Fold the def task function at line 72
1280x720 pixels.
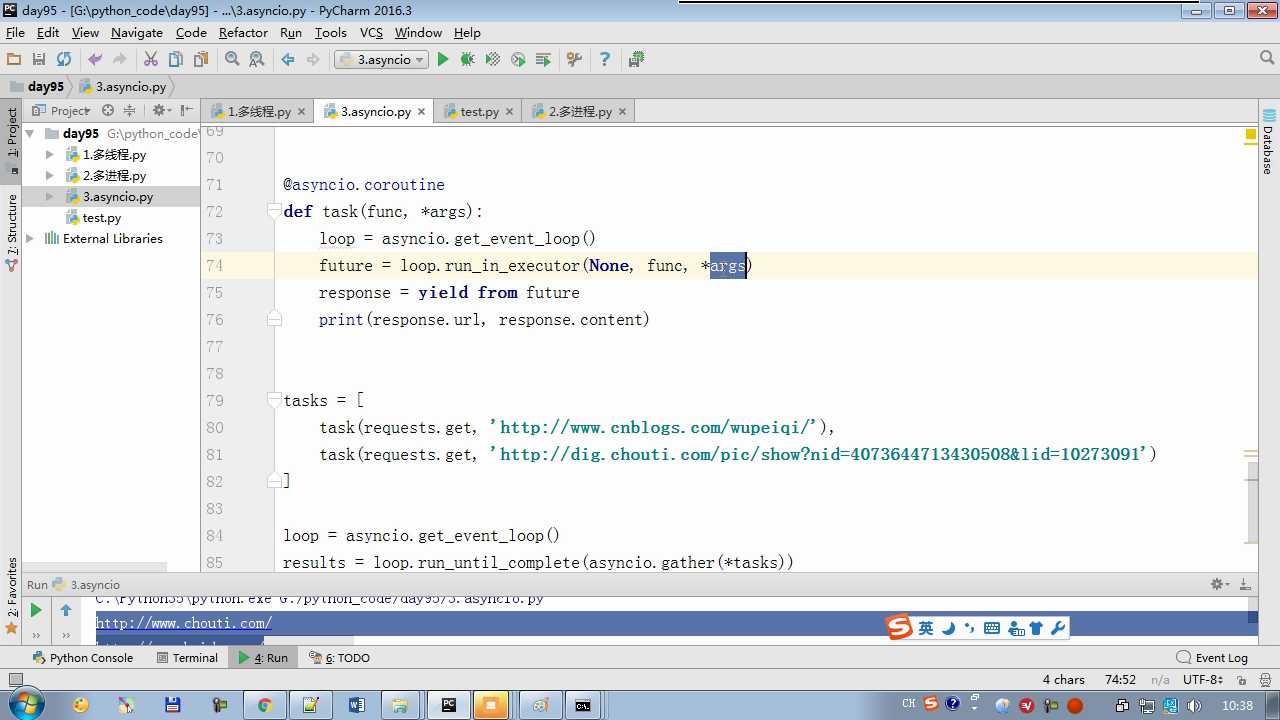274,211
